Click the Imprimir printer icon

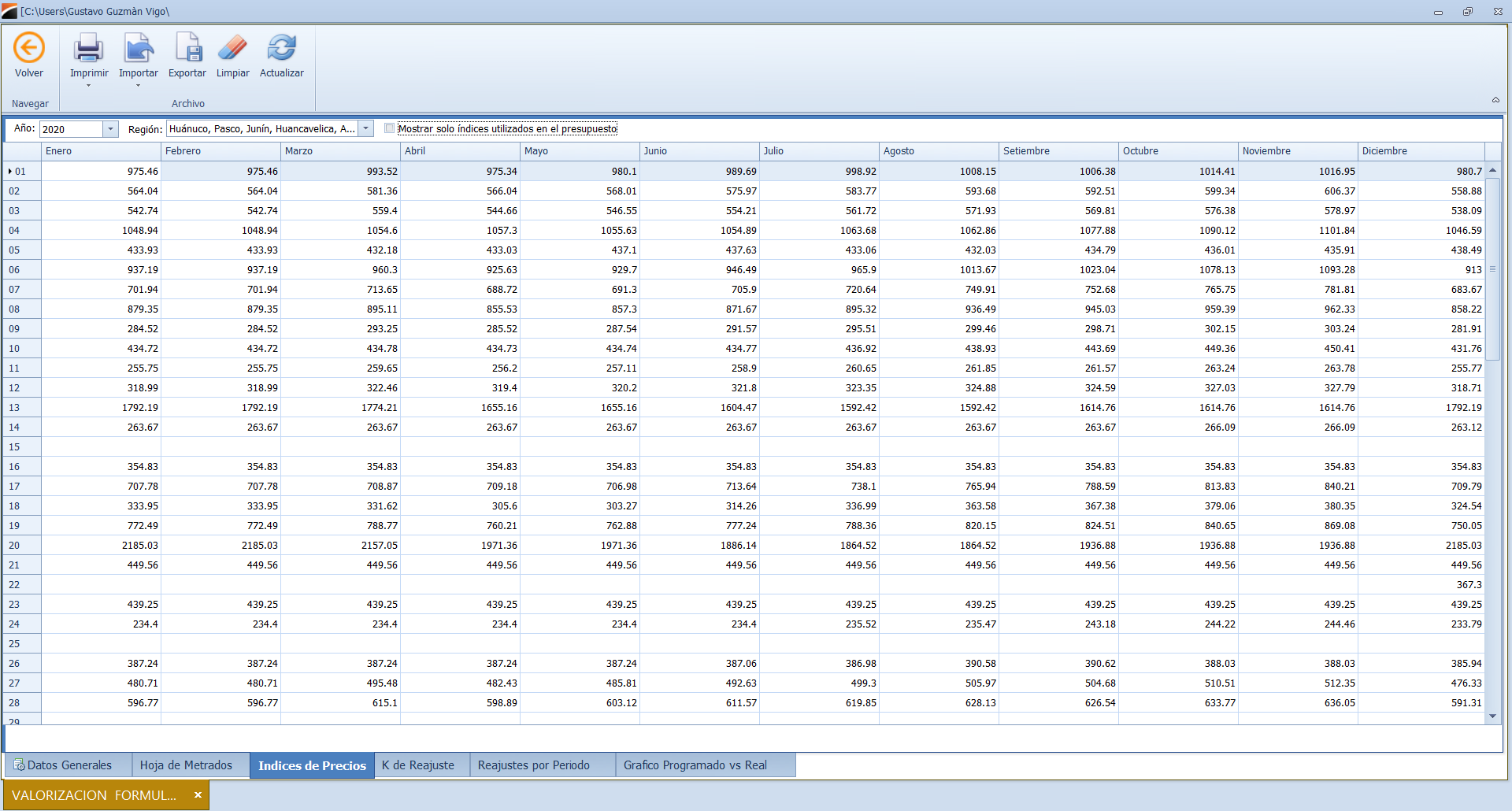pyautogui.click(x=88, y=48)
